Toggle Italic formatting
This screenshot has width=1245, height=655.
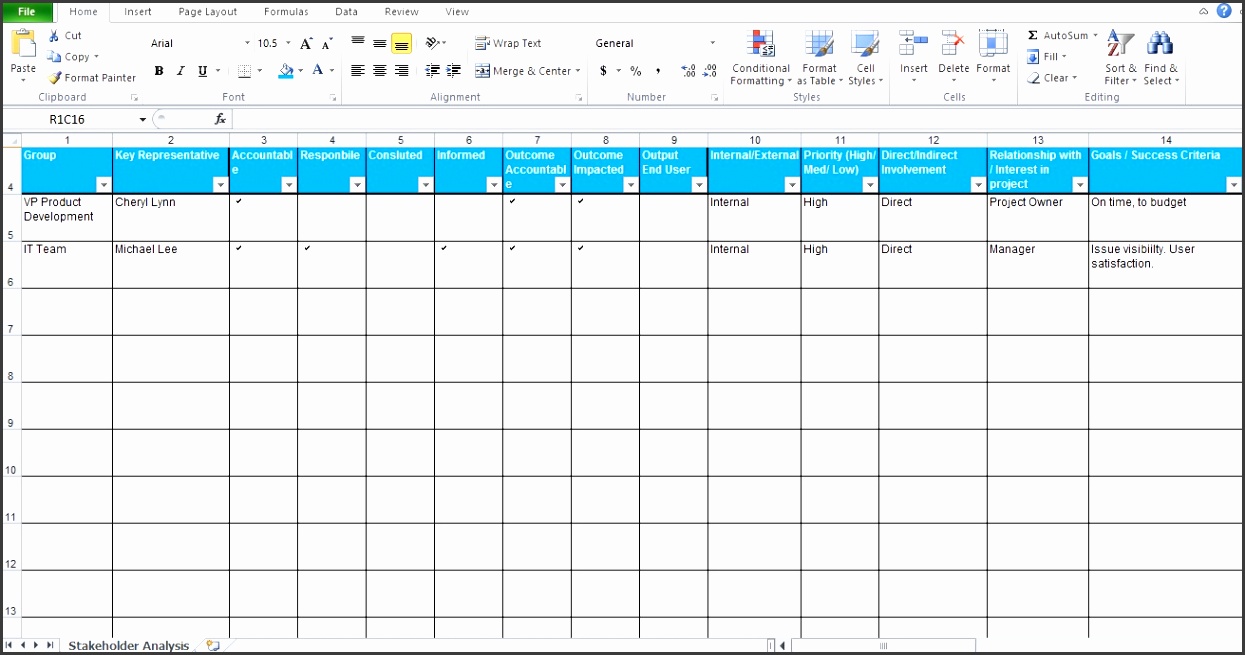coord(181,71)
